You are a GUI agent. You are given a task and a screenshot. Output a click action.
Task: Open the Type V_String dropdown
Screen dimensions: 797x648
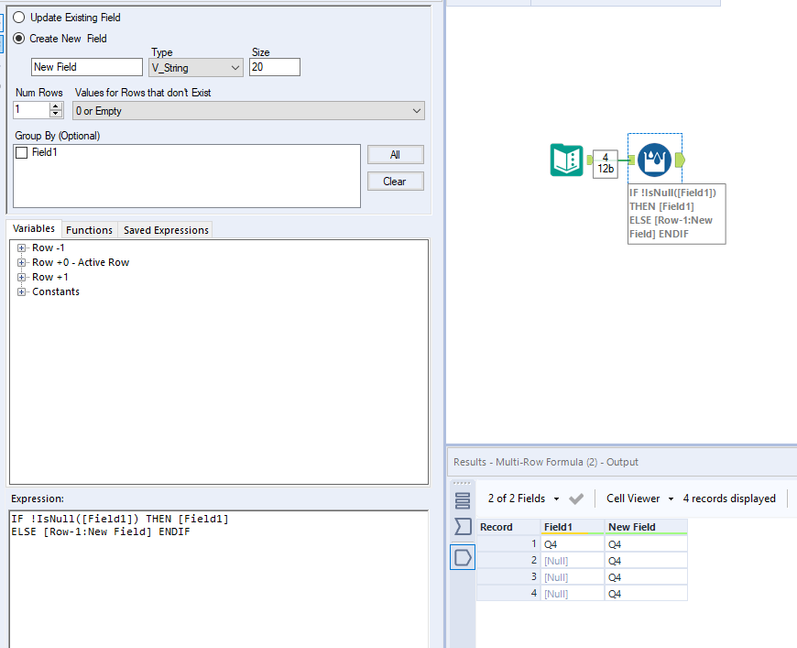pos(196,68)
